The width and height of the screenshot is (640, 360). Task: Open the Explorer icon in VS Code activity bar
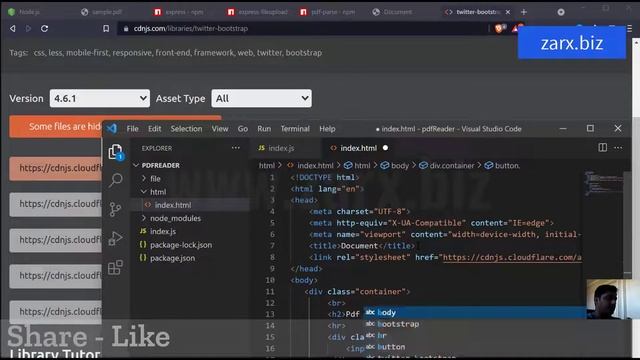pos(116,152)
